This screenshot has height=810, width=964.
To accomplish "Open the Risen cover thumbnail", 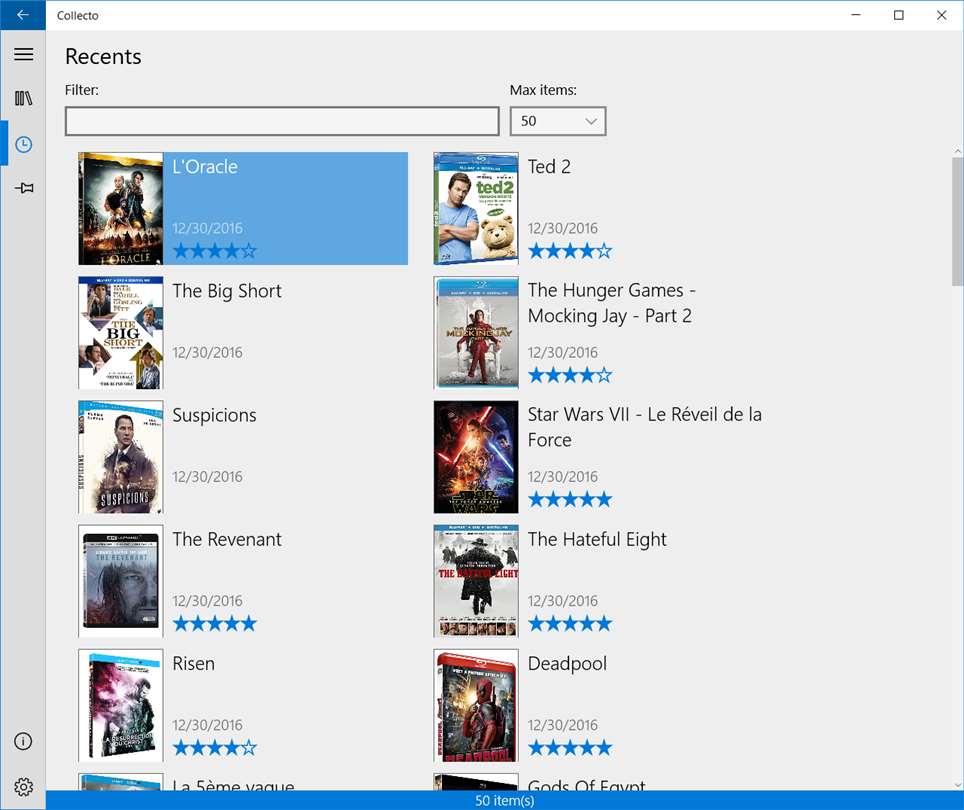I will point(120,706).
